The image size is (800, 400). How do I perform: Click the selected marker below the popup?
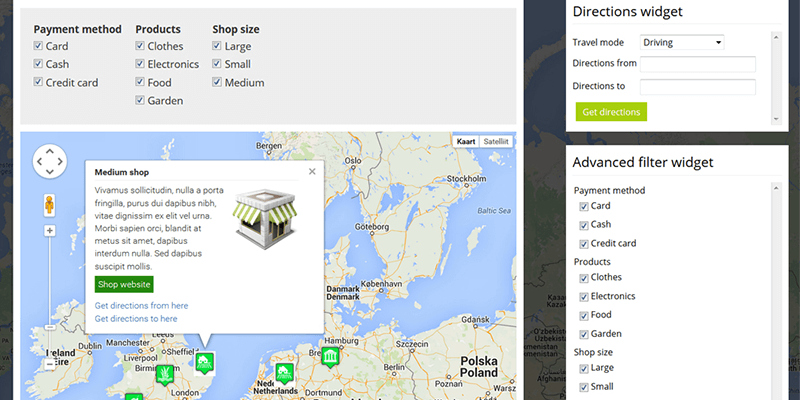(x=204, y=361)
